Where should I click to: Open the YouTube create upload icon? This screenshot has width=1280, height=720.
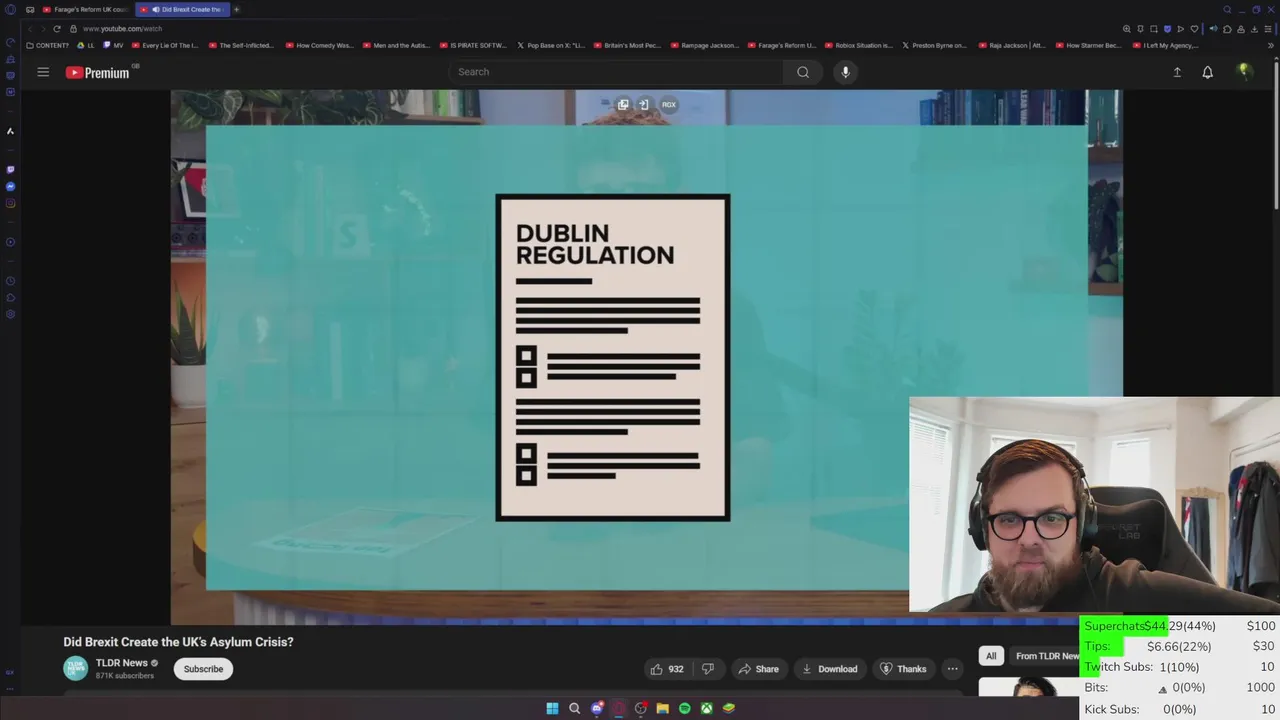coord(1177,72)
